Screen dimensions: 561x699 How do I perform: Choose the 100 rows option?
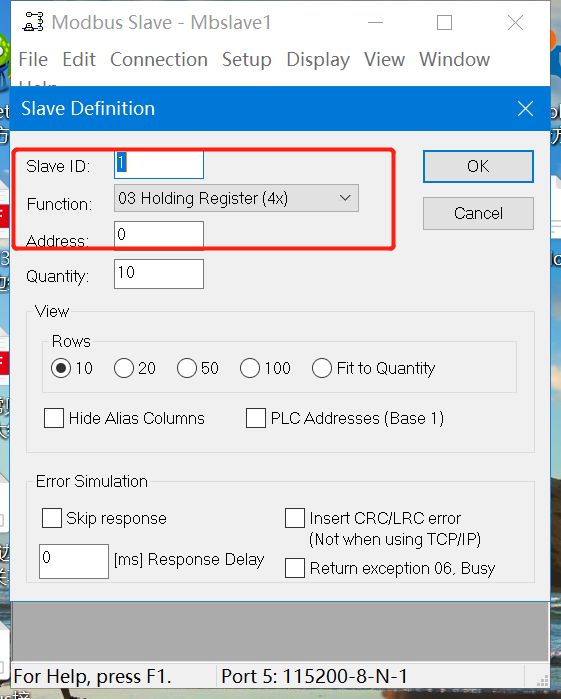[x=250, y=368]
